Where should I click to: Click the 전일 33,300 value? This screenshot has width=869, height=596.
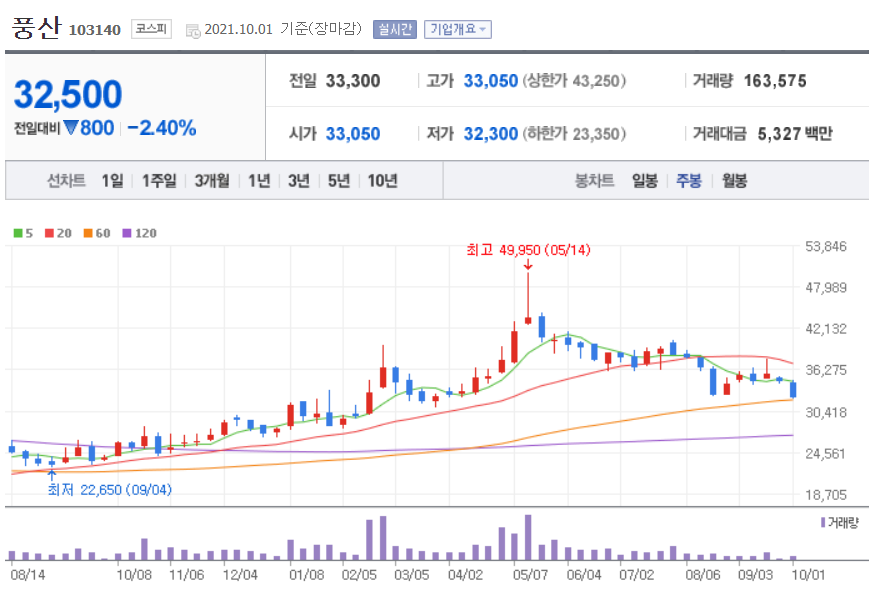pyautogui.click(x=352, y=81)
